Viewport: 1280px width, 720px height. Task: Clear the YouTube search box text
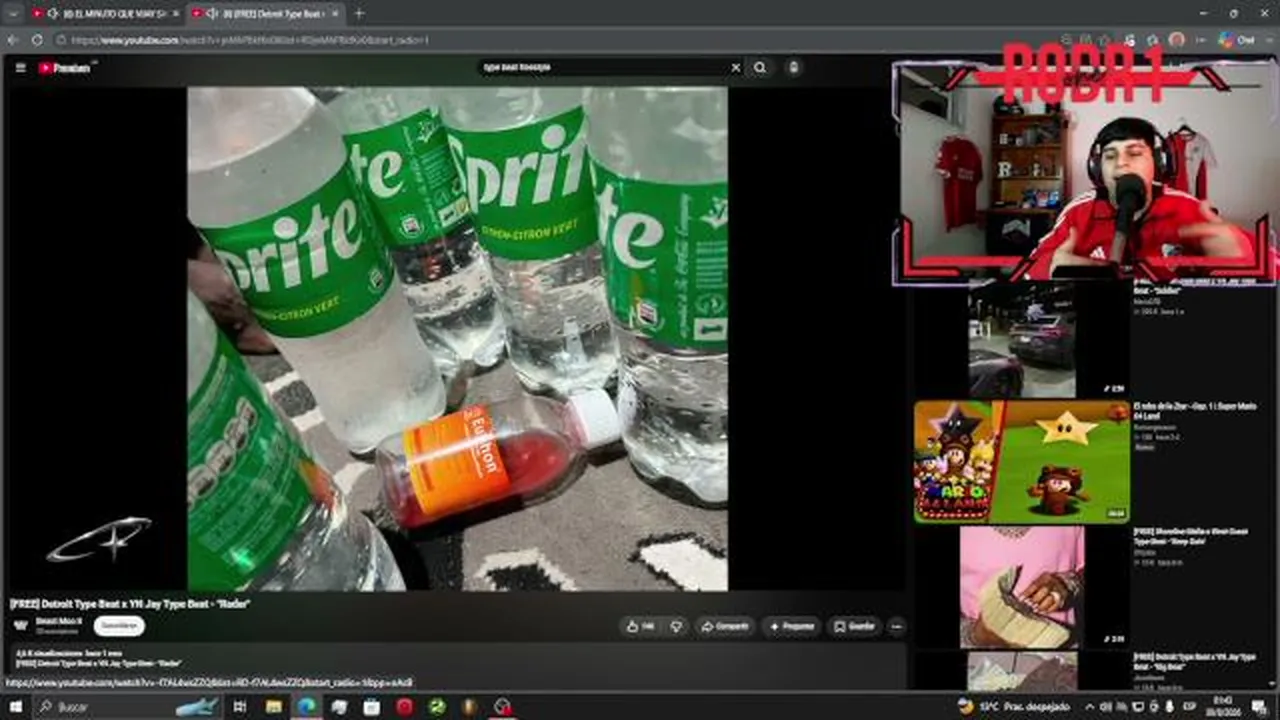[736, 68]
